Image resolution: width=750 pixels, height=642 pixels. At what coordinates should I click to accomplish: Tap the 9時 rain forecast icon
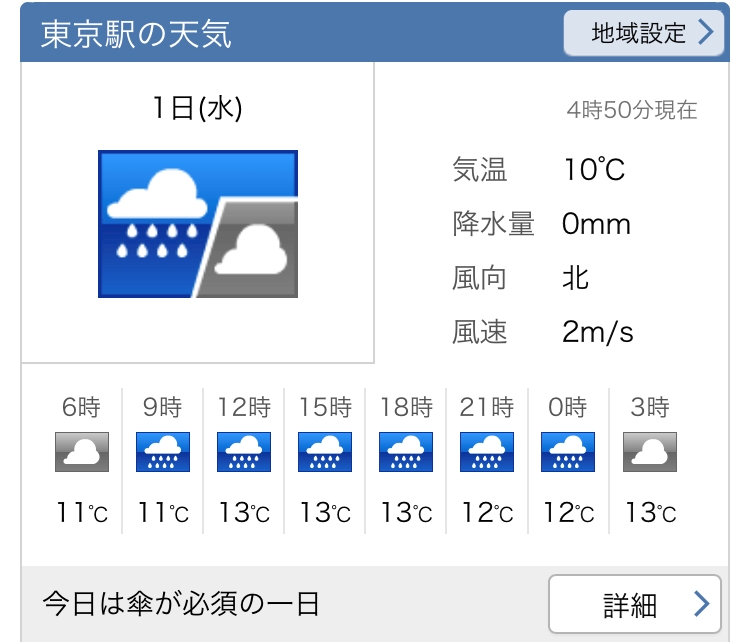(x=162, y=452)
